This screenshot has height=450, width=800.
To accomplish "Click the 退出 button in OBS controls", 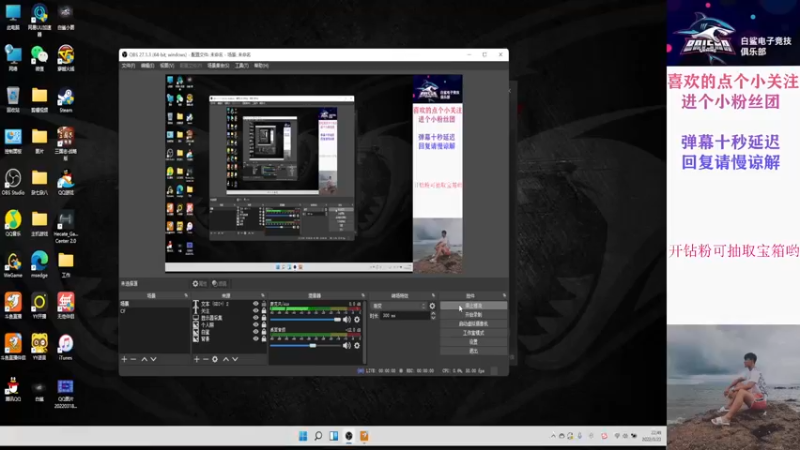I will tap(473, 351).
